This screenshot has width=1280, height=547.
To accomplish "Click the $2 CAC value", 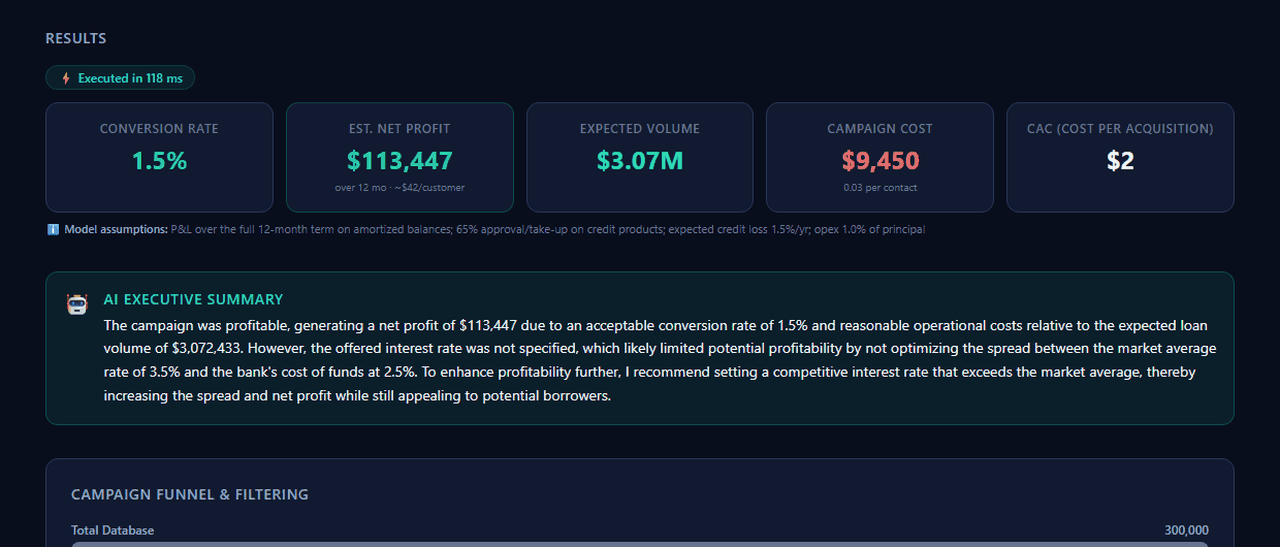I will 1120,160.
